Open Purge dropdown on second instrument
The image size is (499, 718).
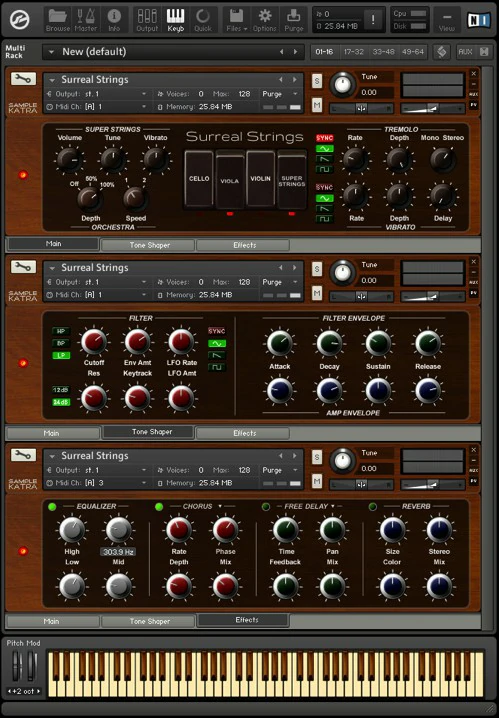pos(295,282)
